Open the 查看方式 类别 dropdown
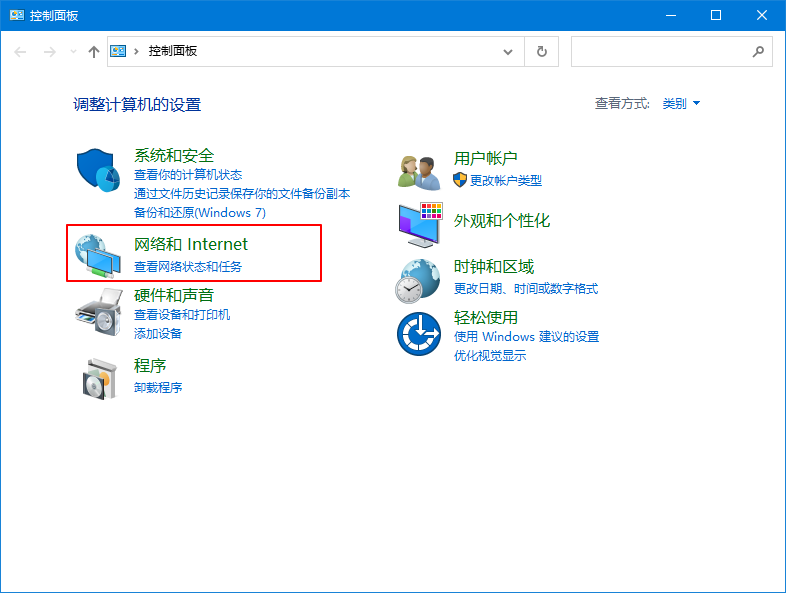Image resolution: width=786 pixels, height=593 pixels. coord(681,104)
